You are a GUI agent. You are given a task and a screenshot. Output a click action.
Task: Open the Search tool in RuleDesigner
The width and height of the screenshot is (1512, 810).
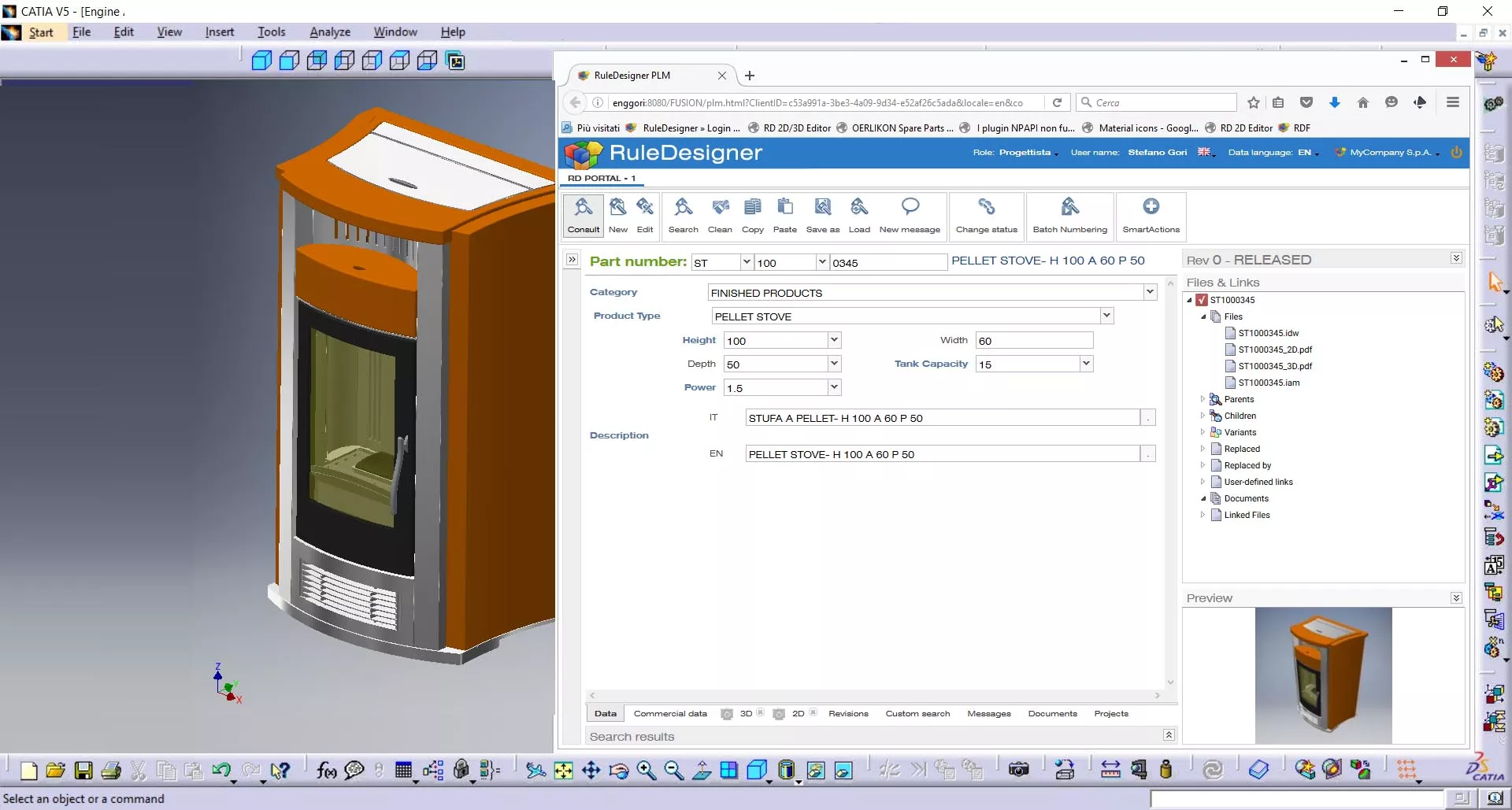point(683,215)
